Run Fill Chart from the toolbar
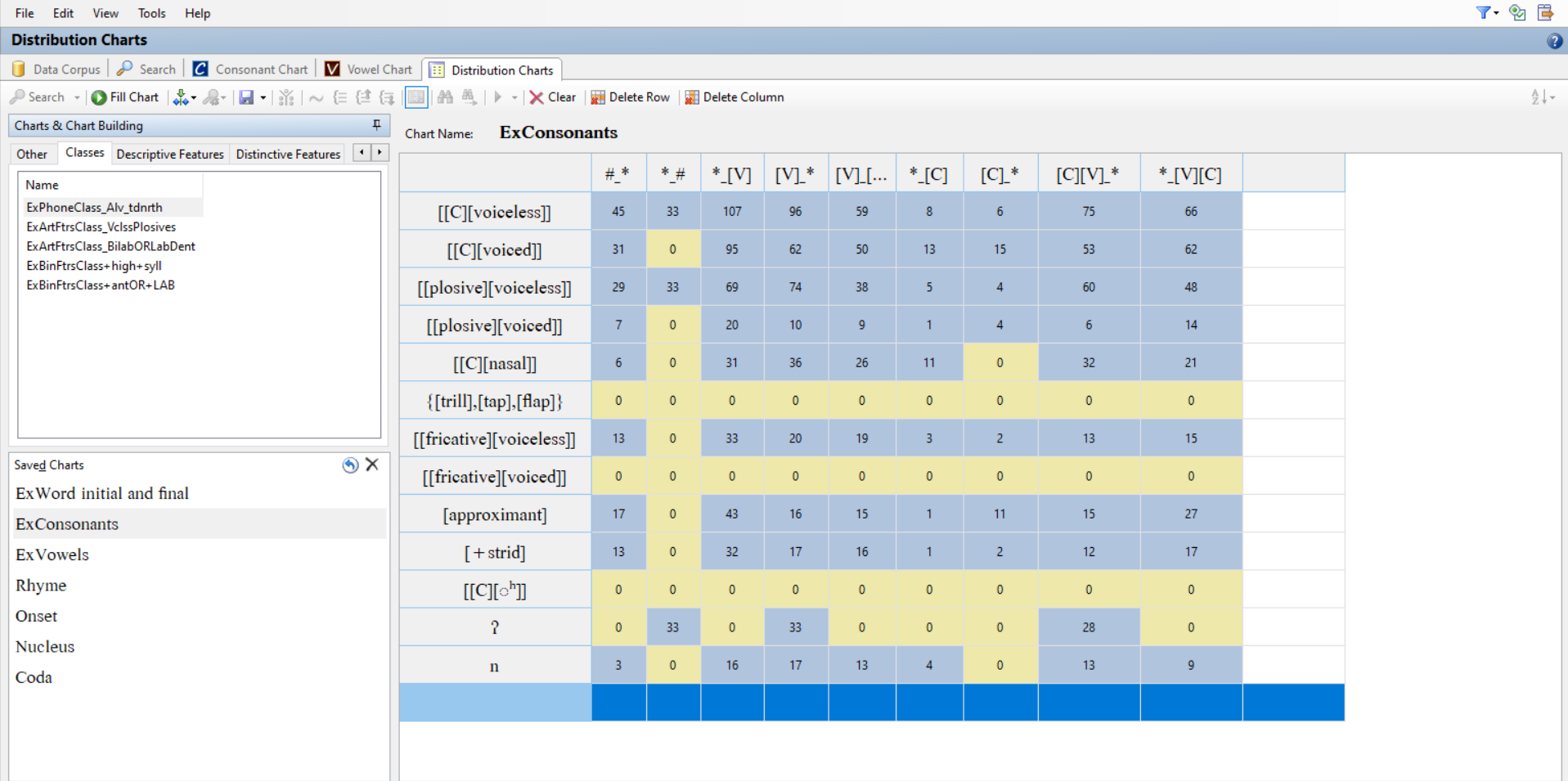Image resolution: width=1568 pixels, height=781 pixels. coord(124,97)
